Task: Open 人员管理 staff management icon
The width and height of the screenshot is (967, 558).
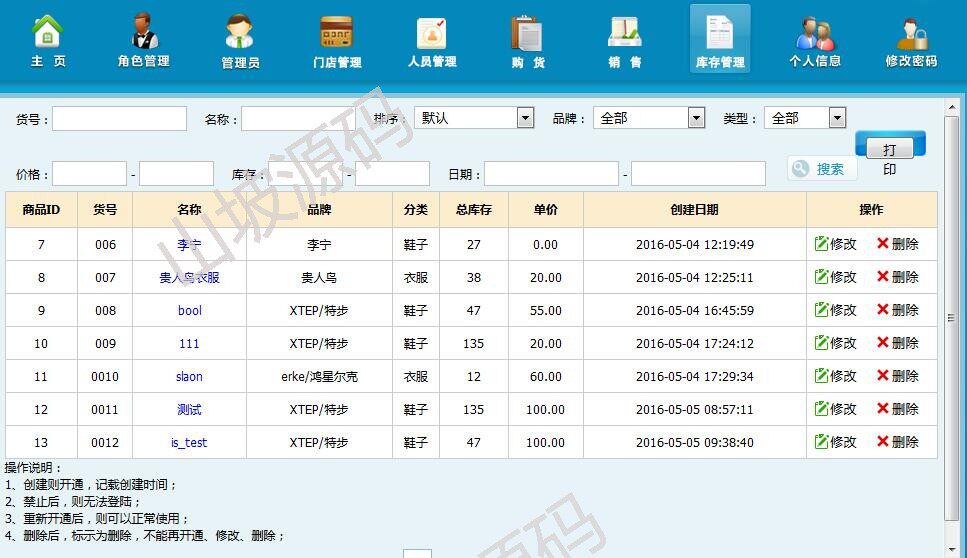Action: (x=432, y=41)
